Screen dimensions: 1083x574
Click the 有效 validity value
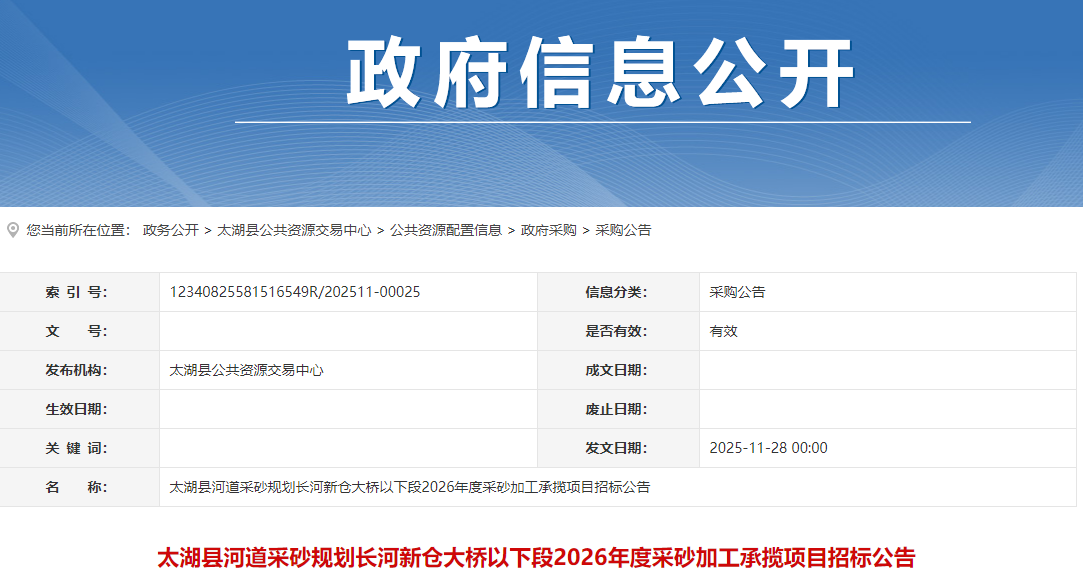(x=723, y=331)
